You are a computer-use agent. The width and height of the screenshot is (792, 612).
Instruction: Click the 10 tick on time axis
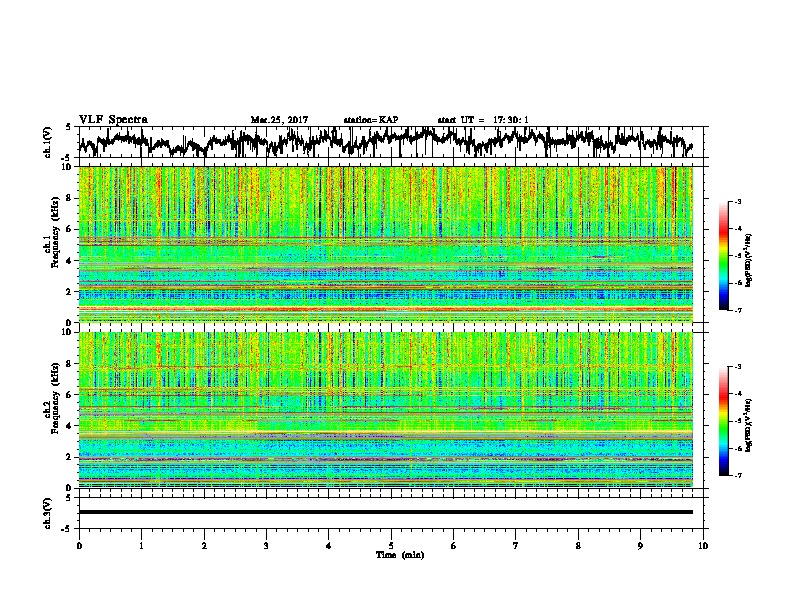coord(703,546)
